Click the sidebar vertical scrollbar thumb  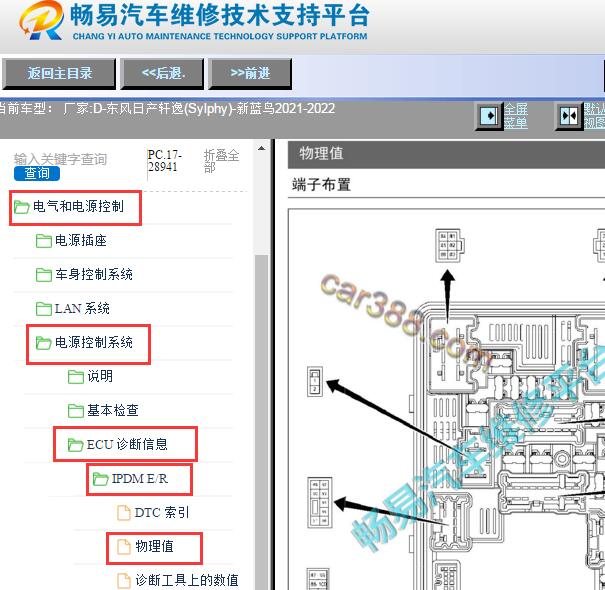(x=262, y=421)
